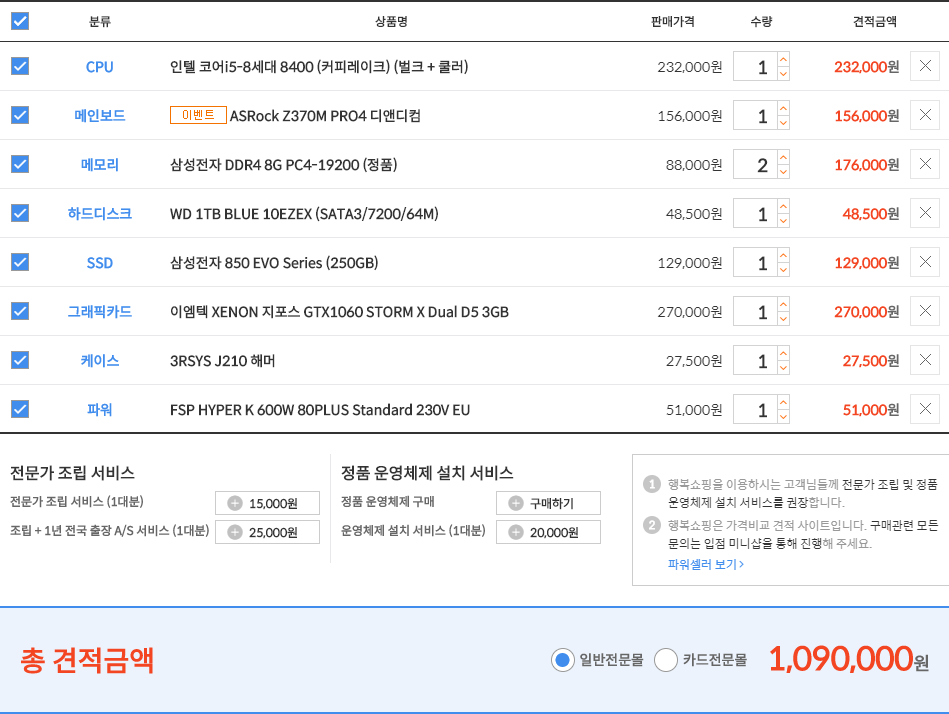Increase SSD quantity with up arrow
Screen dimensions: 949x714
[783, 255]
